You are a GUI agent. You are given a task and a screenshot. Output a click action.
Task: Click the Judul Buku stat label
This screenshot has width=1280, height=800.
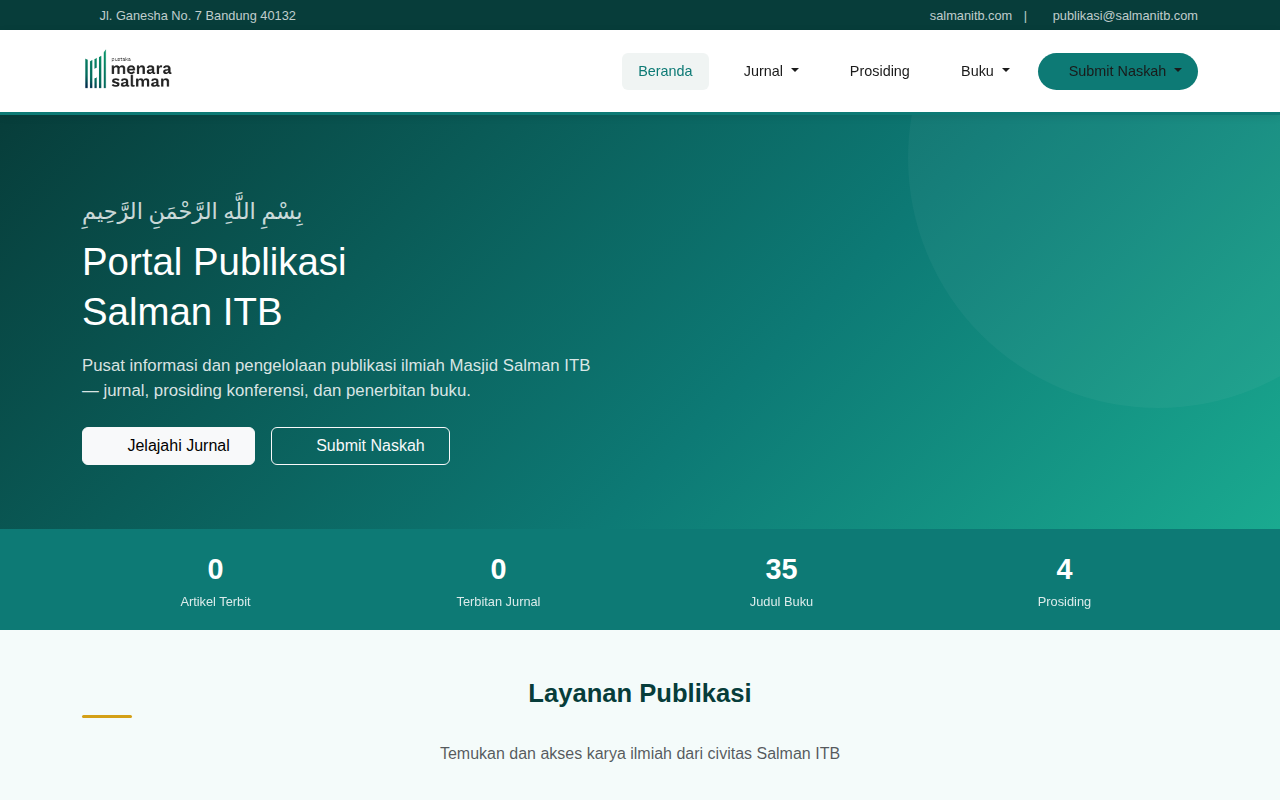[781, 602]
